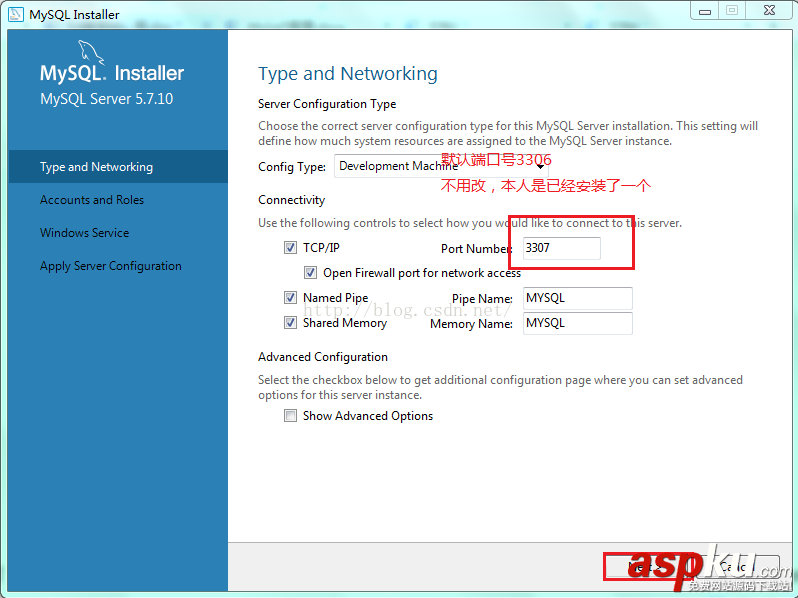Image resolution: width=798 pixels, height=598 pixels.
Task: Toggle the TCP/IP checkbox
Action: 290,248
